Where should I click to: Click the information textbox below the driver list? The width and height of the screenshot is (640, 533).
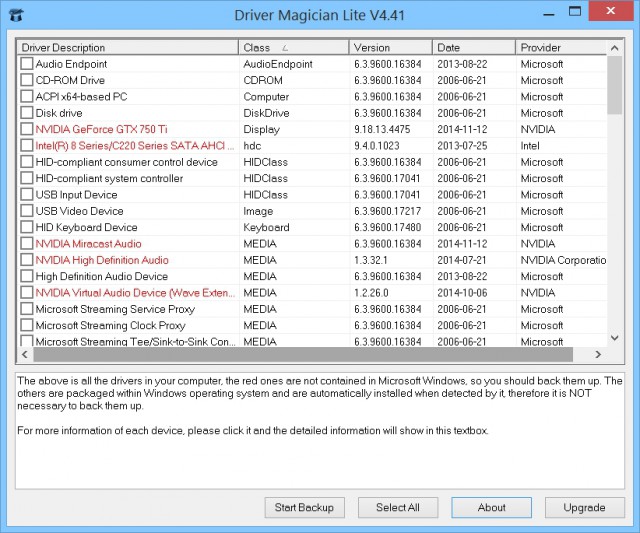[x=320, y=431]
